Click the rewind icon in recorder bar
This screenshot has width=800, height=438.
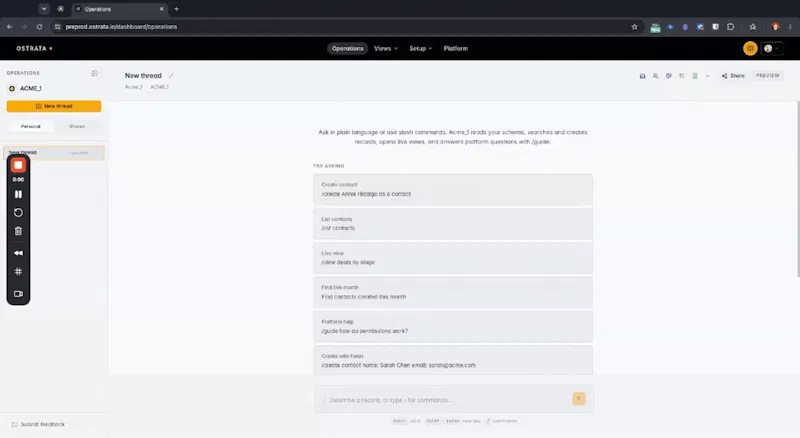click(18, 253)
